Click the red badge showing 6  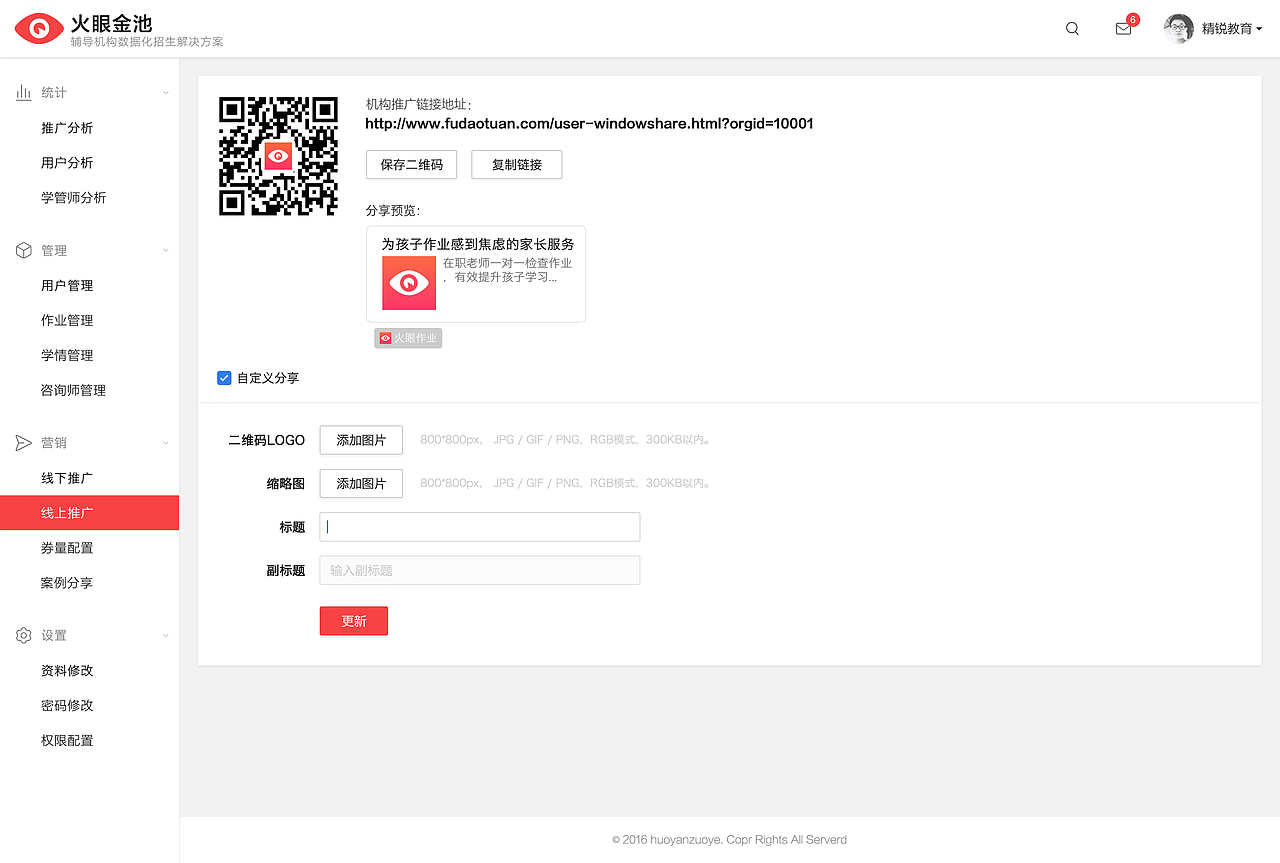pyautogui.click(x=1132, y=19)
